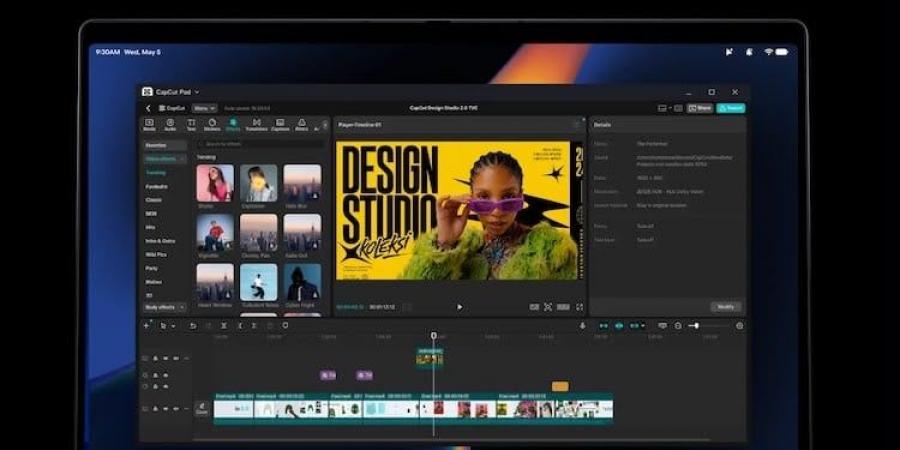Go back with the arrow beside CapCut
The image size is (900, 450).
click(148, 108)
